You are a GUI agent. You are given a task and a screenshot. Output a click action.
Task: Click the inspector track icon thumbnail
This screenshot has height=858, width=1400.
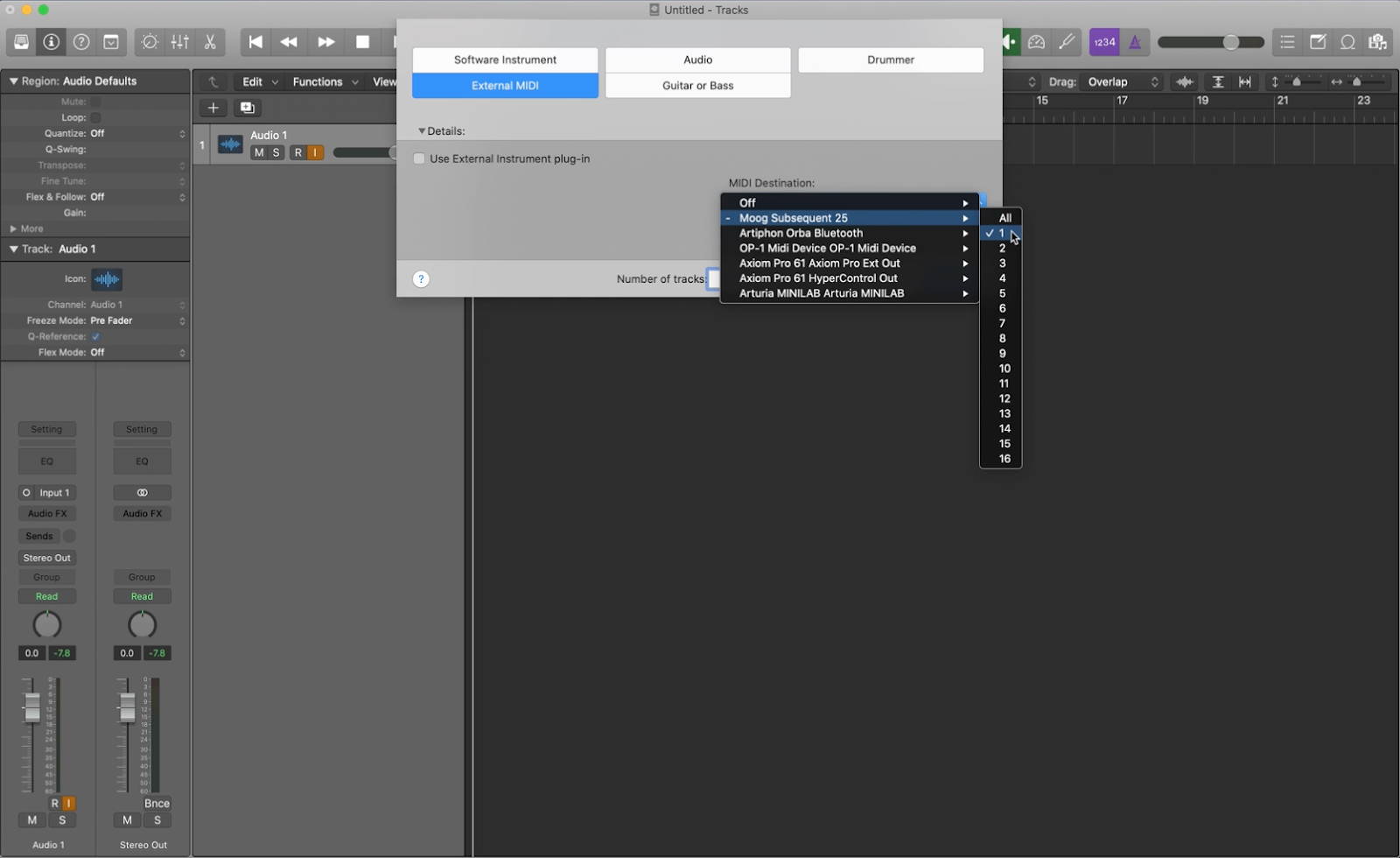pyautogui.click(x=107, y=279)
